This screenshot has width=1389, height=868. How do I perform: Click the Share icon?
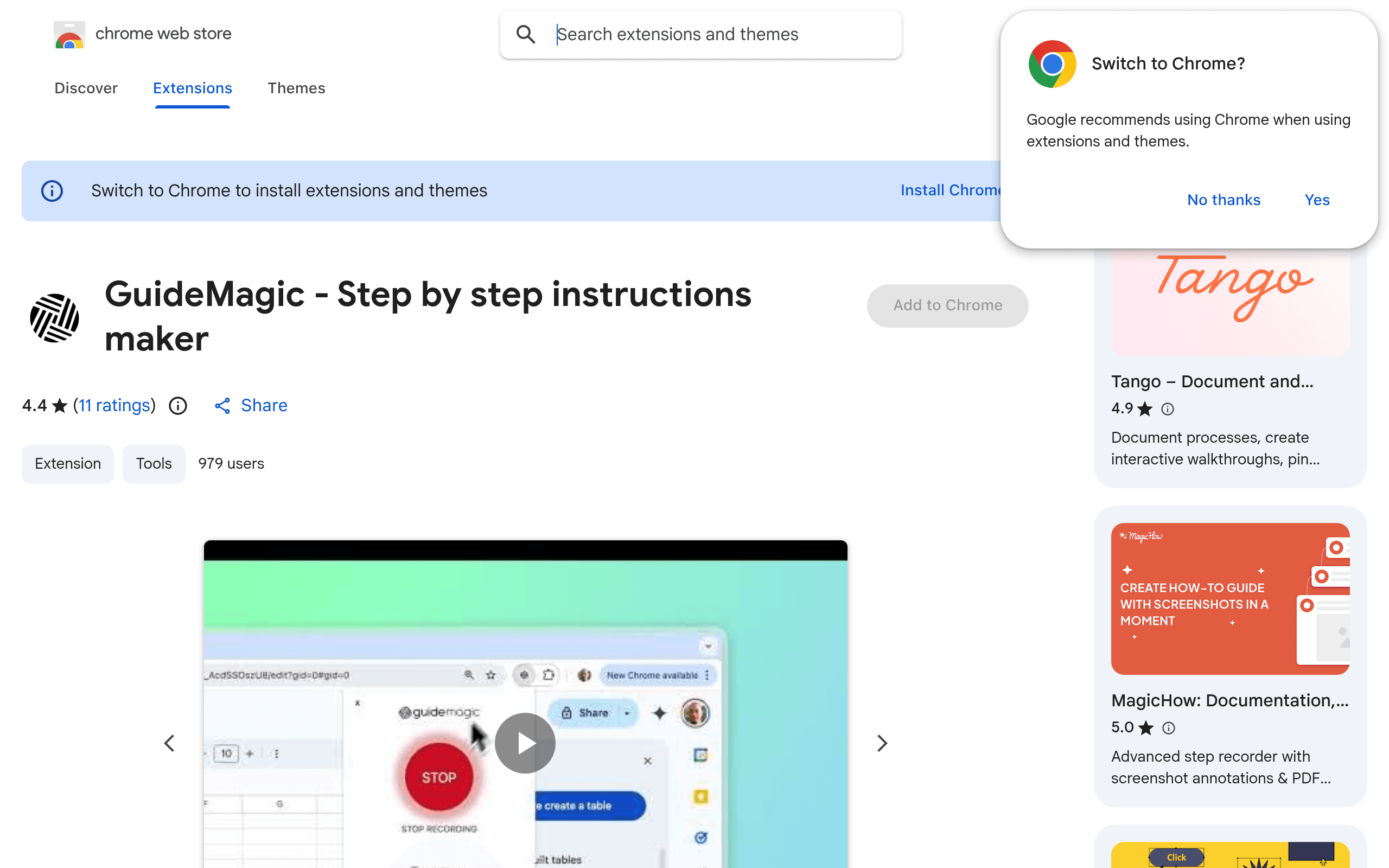(222, 406)
